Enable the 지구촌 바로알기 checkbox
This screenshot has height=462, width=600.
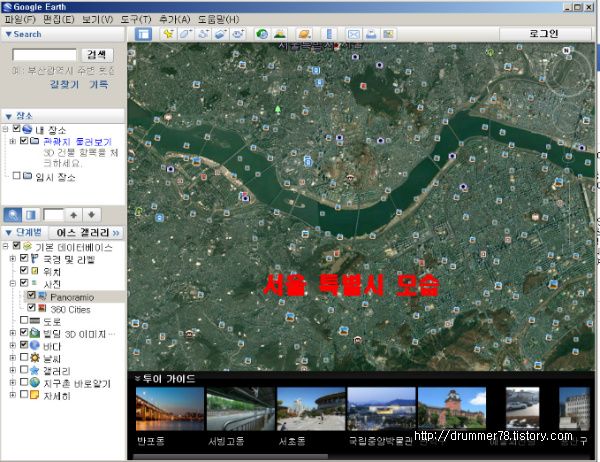coord(24,382)
